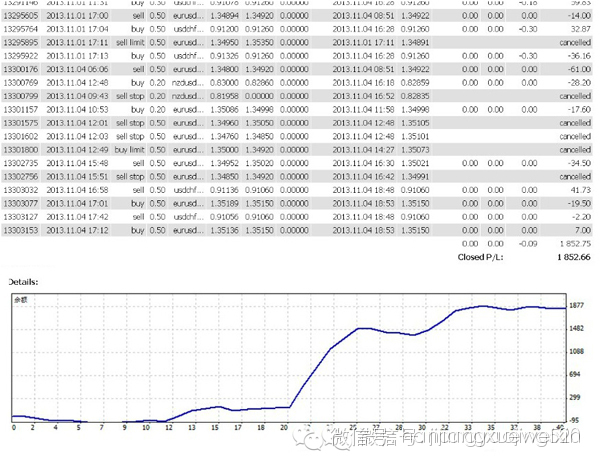Select order number 13301800
This screenshot has height=468, width=600.
pos(21,150)
